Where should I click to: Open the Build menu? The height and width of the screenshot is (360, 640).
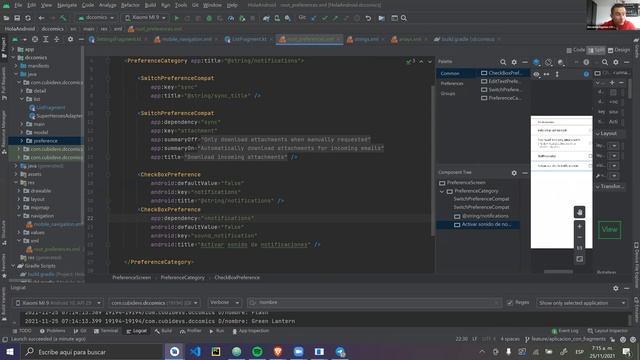(150, 5)
